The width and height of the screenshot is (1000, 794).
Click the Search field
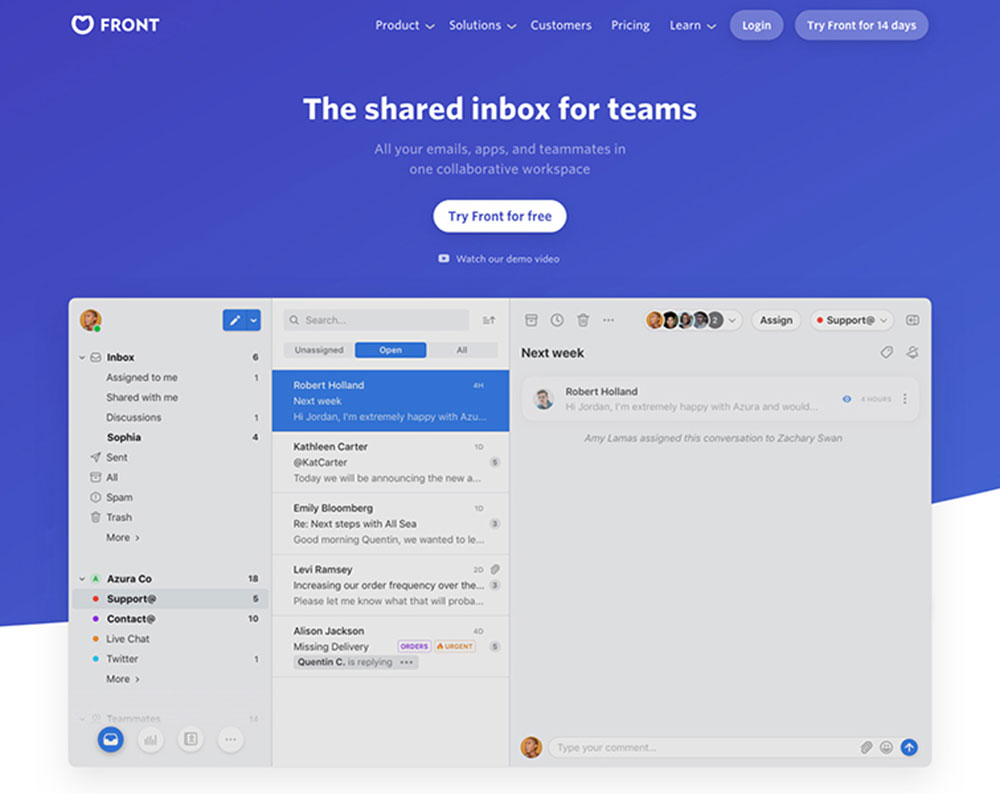click(376, 320)
